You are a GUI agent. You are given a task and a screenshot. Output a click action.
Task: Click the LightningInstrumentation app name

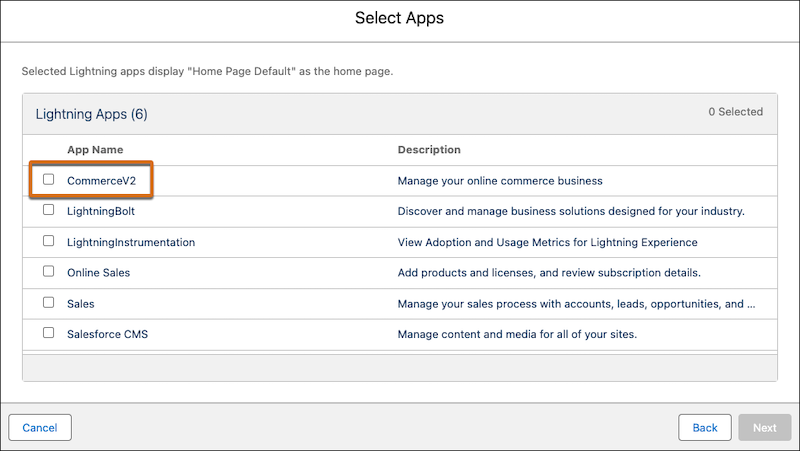point(131,242)
